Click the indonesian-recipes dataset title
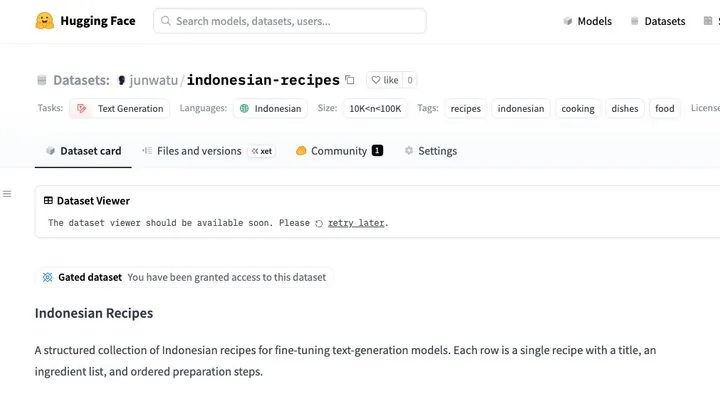This screenshot has height=404, width=720. point(263,80)
